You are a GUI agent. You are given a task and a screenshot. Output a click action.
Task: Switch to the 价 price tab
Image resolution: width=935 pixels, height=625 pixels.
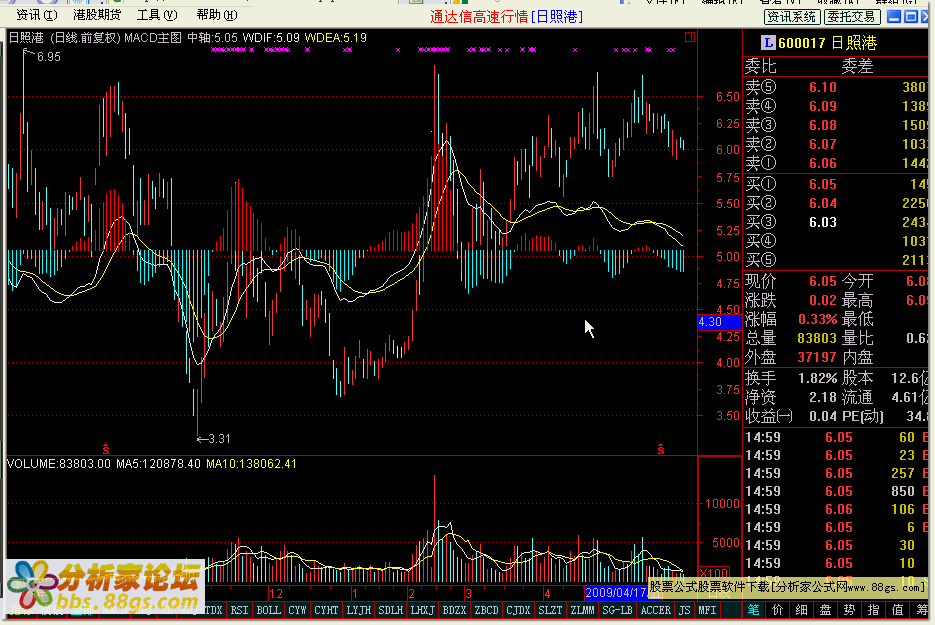coord(778,609)
